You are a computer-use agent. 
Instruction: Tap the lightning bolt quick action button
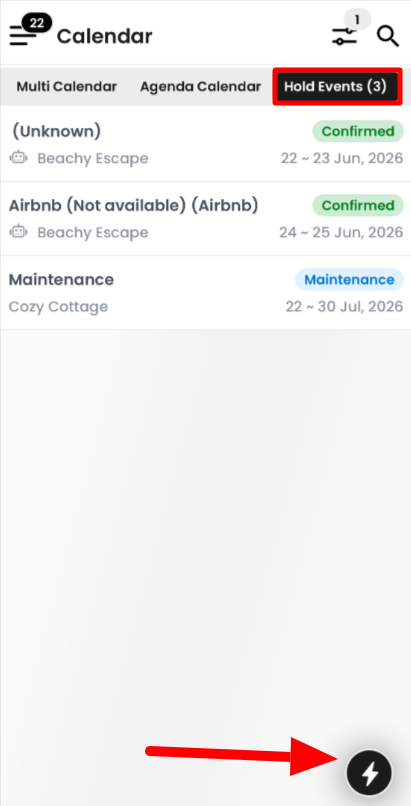pos(369,773)
